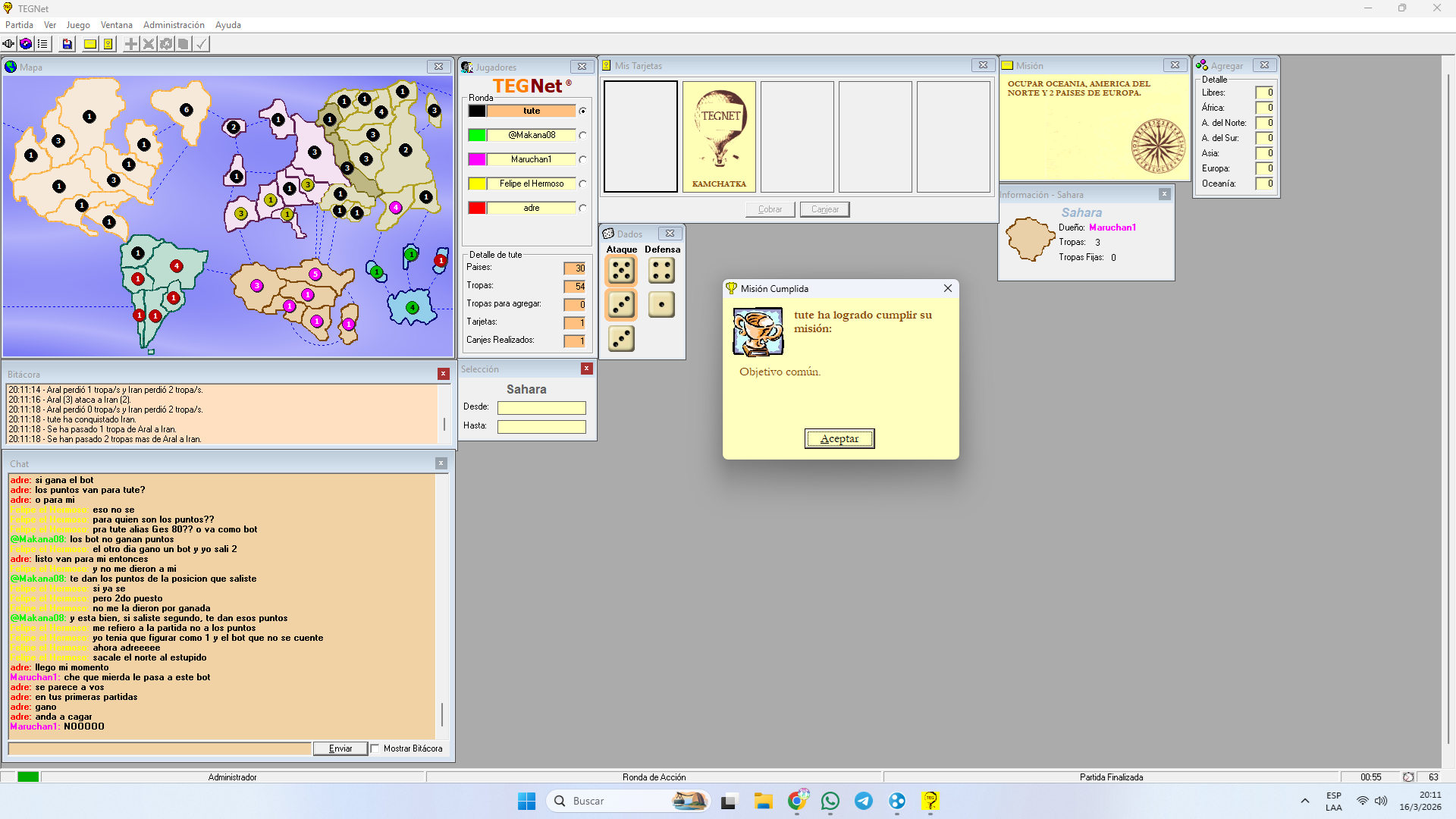This screenshot has width=1456, height=819.
Task: Open the Juego menu
Action: point(78,25)
